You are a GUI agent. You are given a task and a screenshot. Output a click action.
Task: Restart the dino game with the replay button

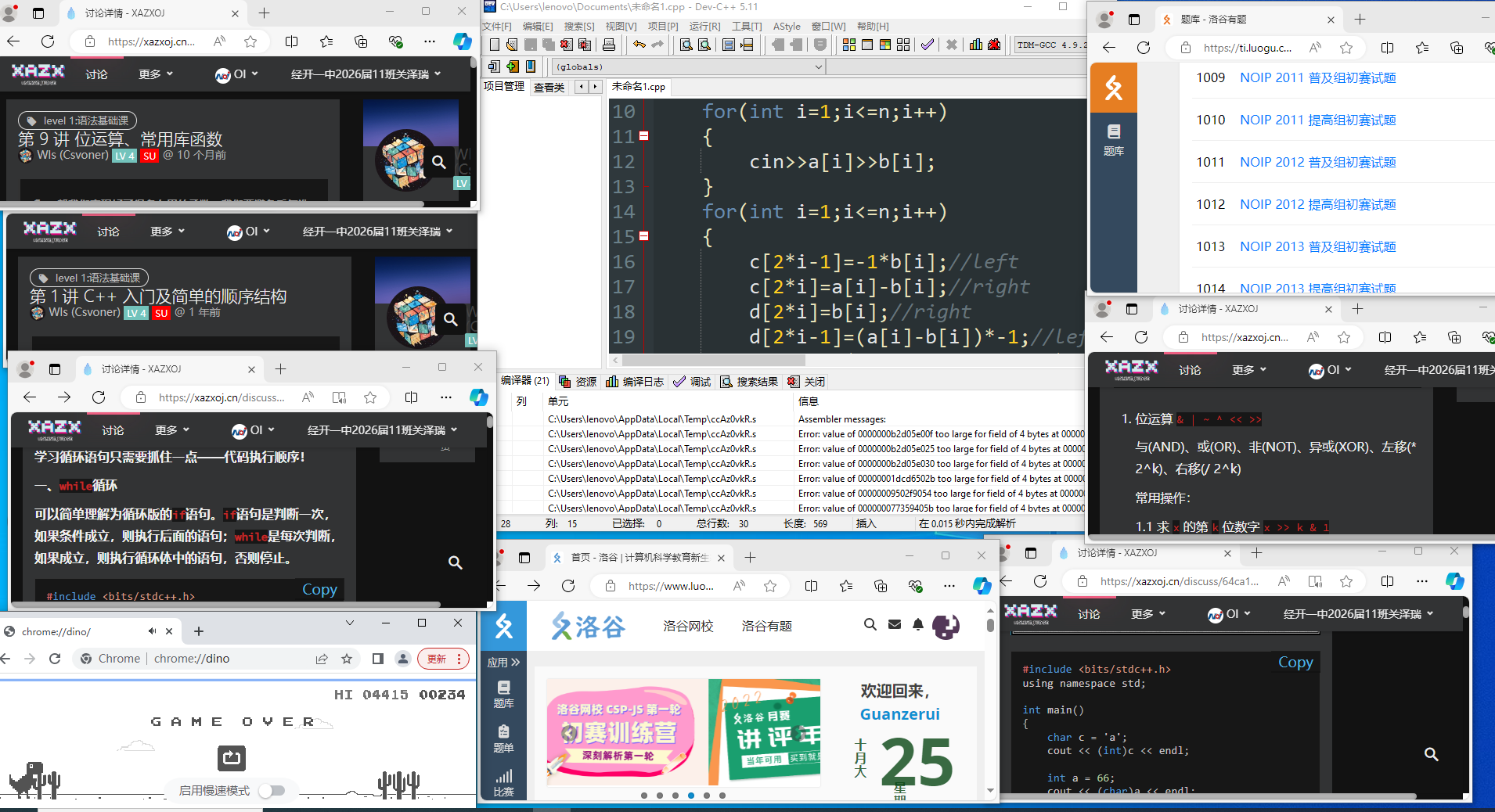232,758
